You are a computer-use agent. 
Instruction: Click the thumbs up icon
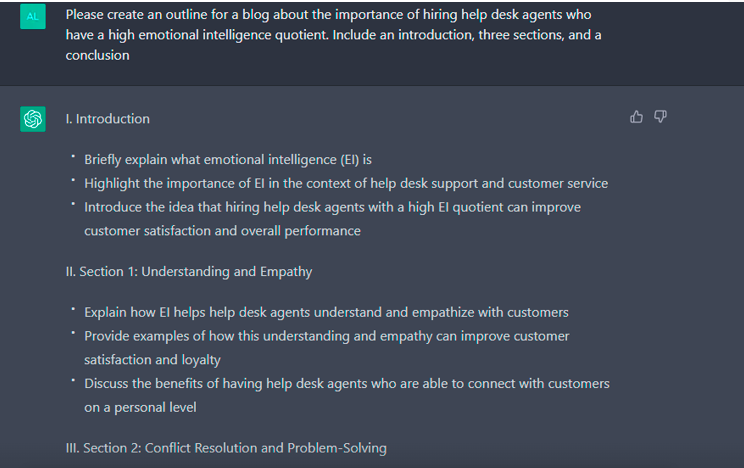pos(636,117)
